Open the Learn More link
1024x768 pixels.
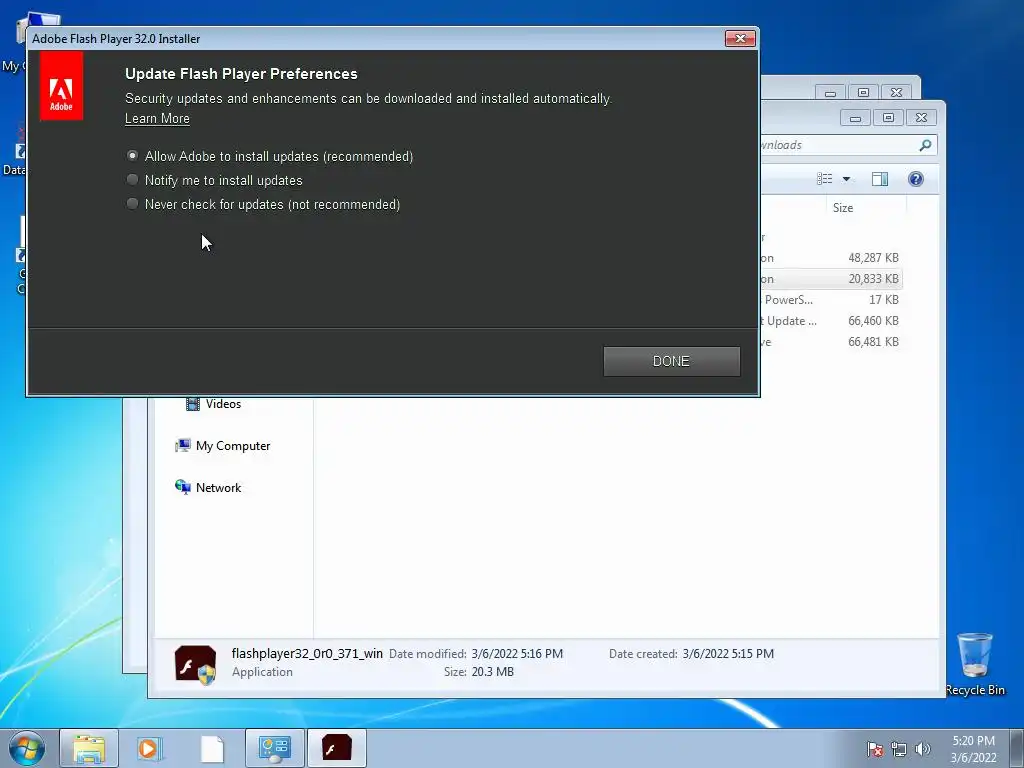(x=157, y=118)
